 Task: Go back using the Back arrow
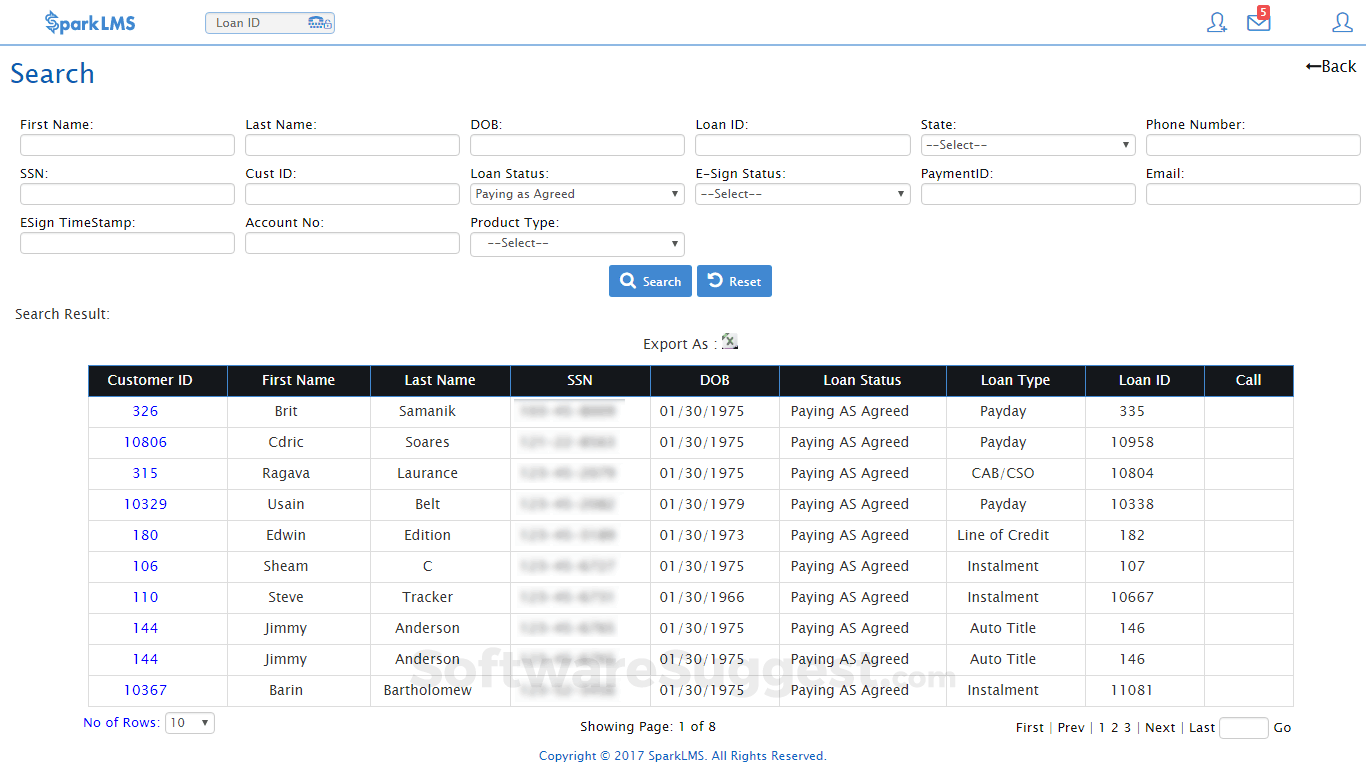coord(1331,66)
